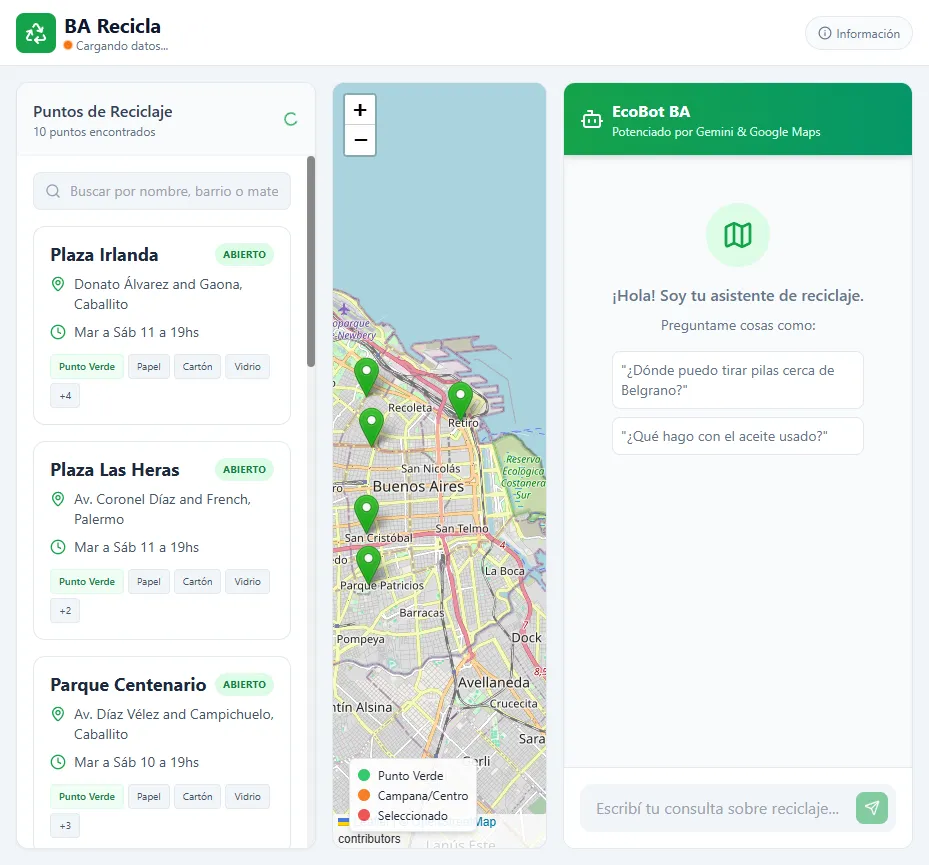Screen dimensions: 929x865
Task: Choose the suggestion about aceite usado
Action: tap(738, 436)
